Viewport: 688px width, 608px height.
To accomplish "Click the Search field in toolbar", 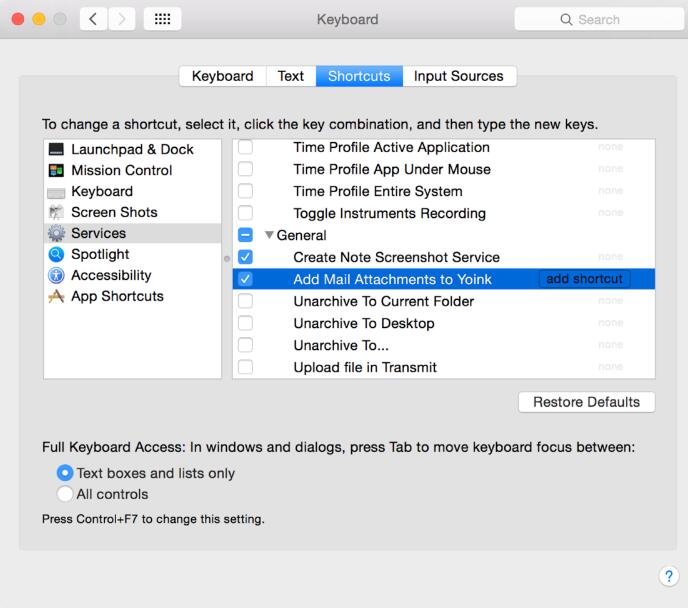I will pyautogui.click(x=598, y=19).
